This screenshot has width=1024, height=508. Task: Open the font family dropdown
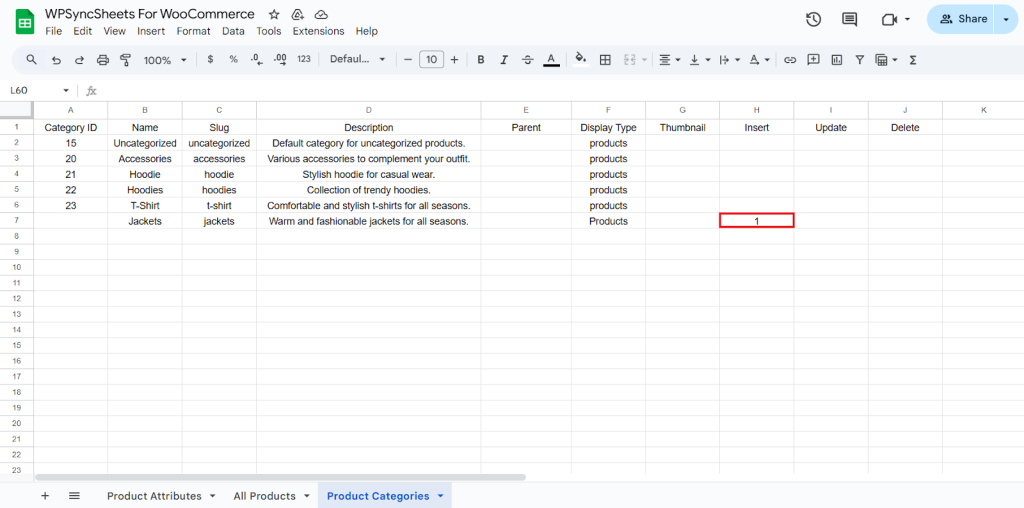tap(358, 59)
